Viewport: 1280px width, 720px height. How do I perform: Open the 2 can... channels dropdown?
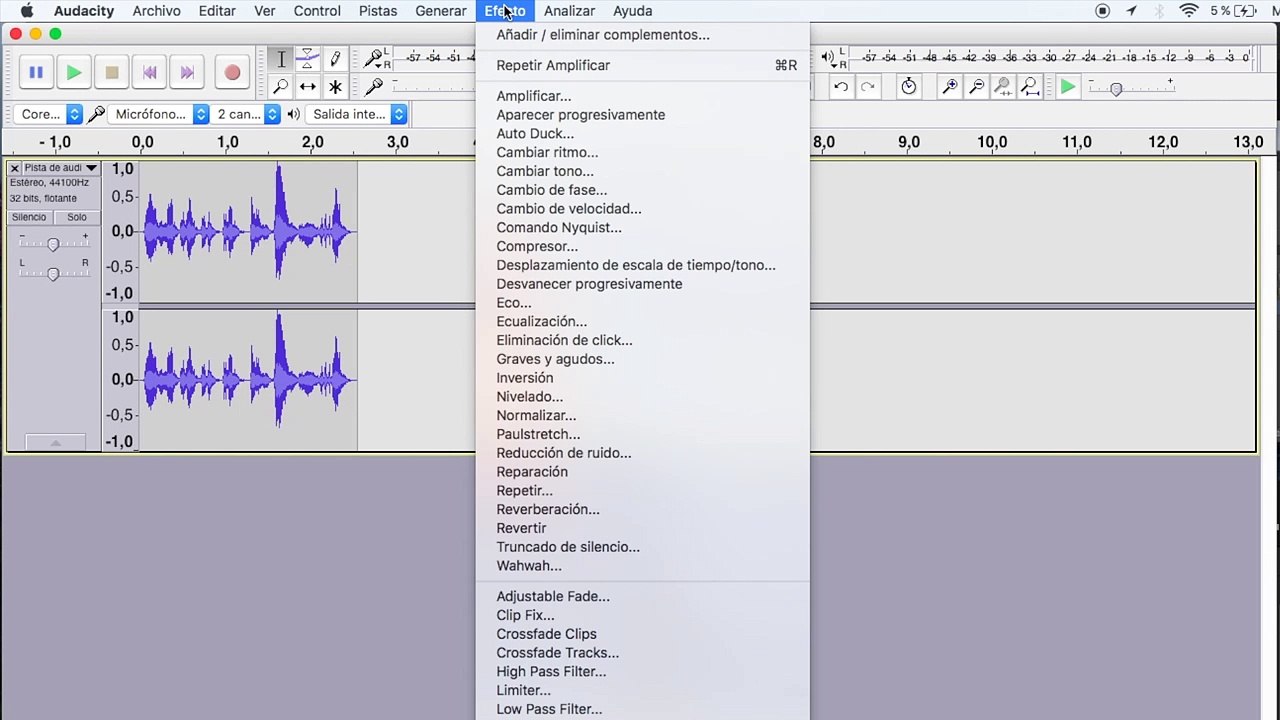[x=246, y=114]
